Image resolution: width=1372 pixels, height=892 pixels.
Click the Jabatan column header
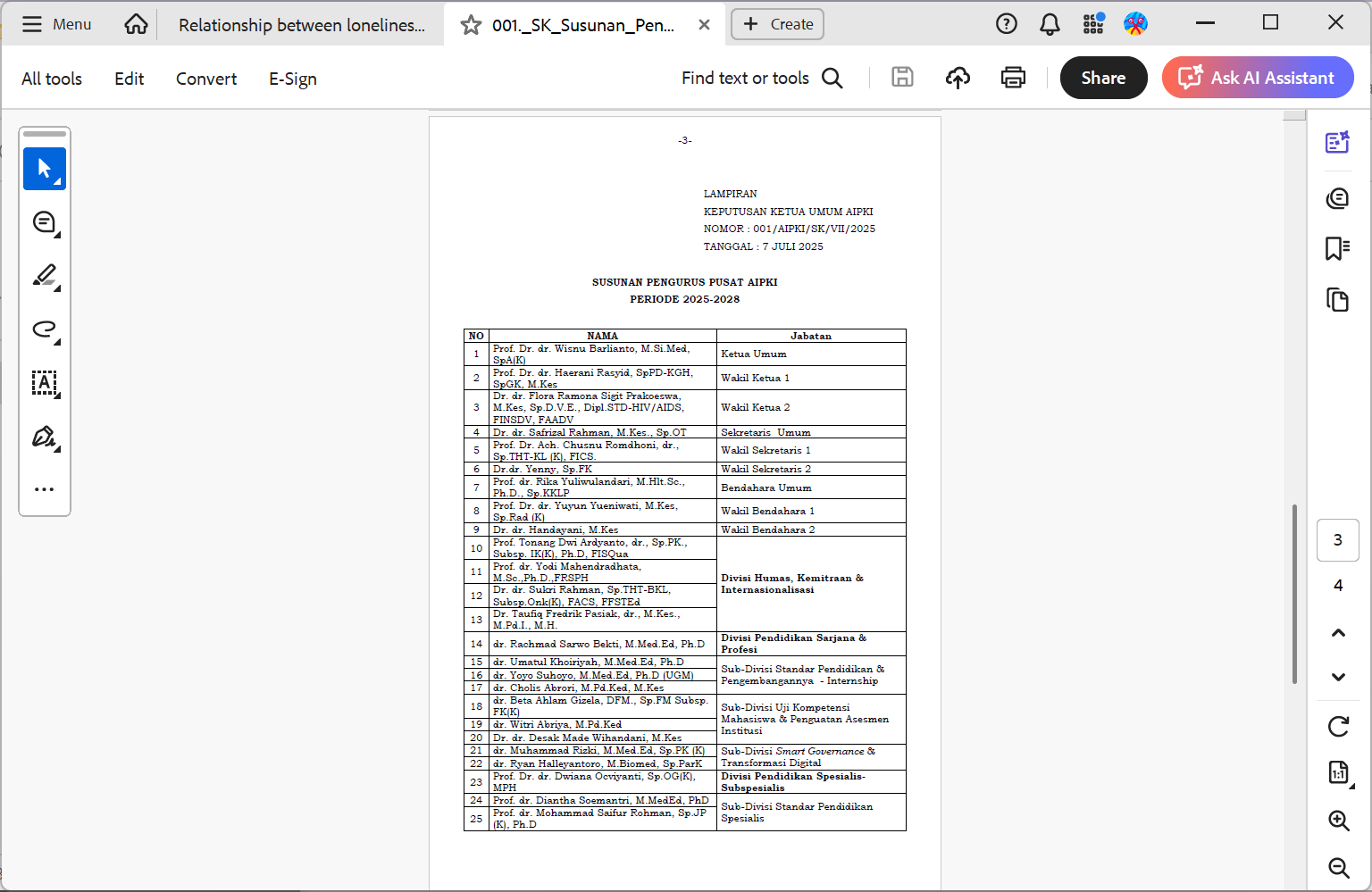(811, 336)
